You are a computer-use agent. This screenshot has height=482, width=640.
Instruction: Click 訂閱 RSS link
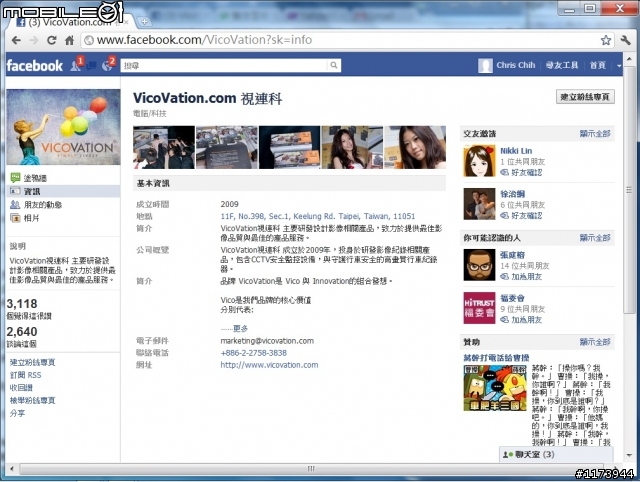pos(25,375)
